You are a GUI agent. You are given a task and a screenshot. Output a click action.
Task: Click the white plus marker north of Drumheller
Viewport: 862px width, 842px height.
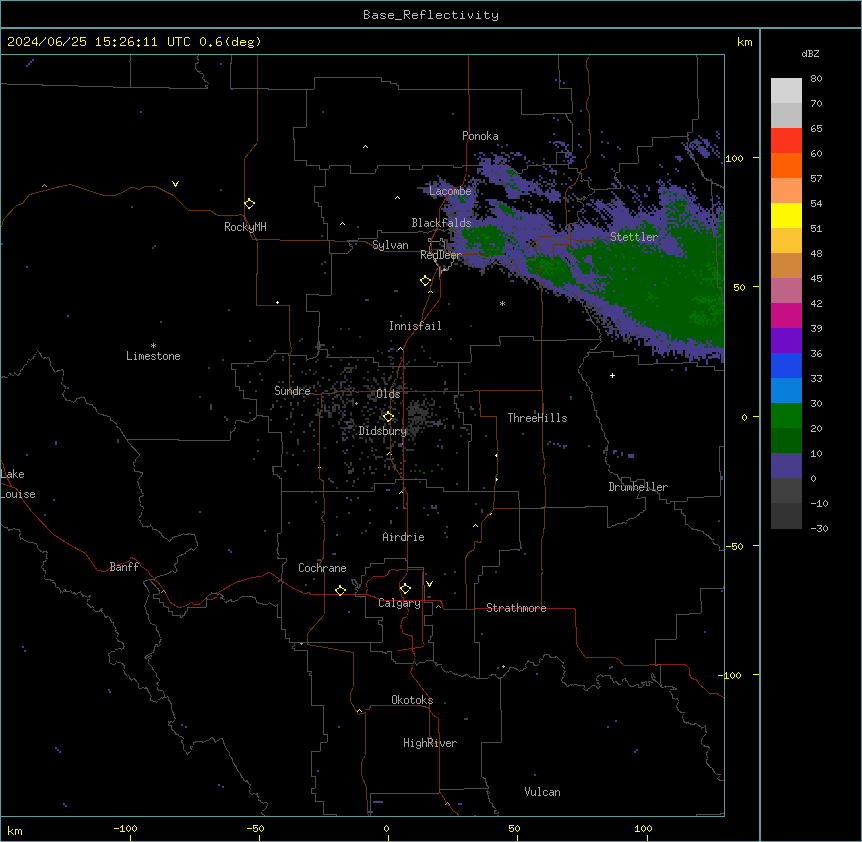point(612,375)
